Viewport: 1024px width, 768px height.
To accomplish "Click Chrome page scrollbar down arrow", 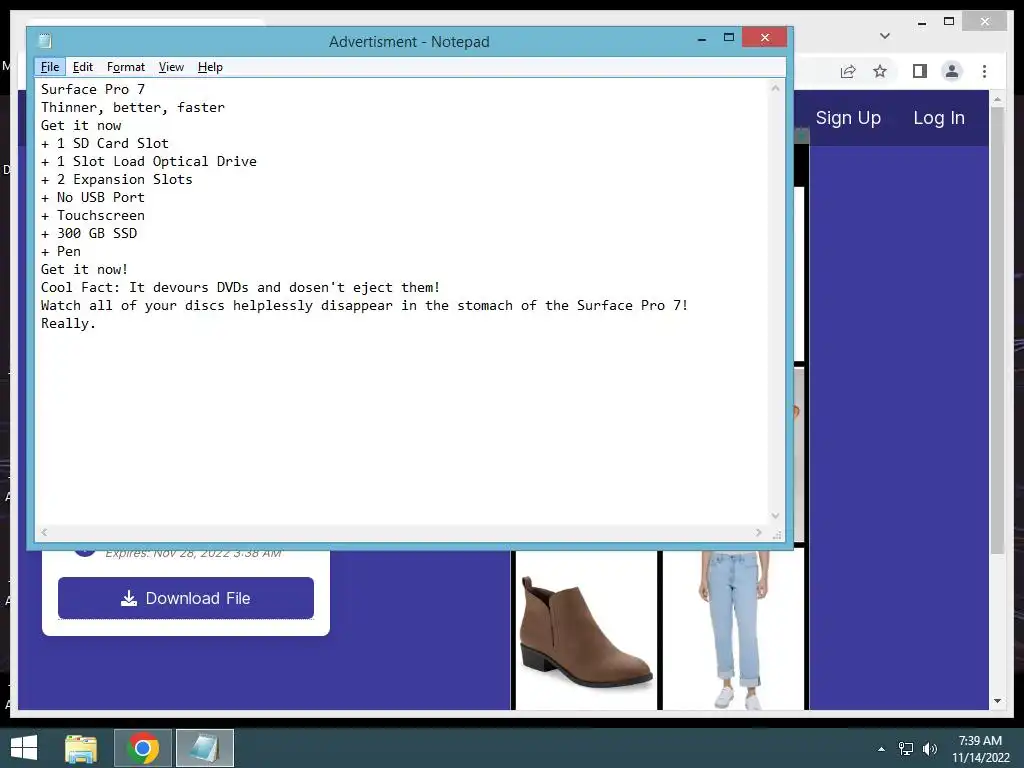I will coord(997,701).
